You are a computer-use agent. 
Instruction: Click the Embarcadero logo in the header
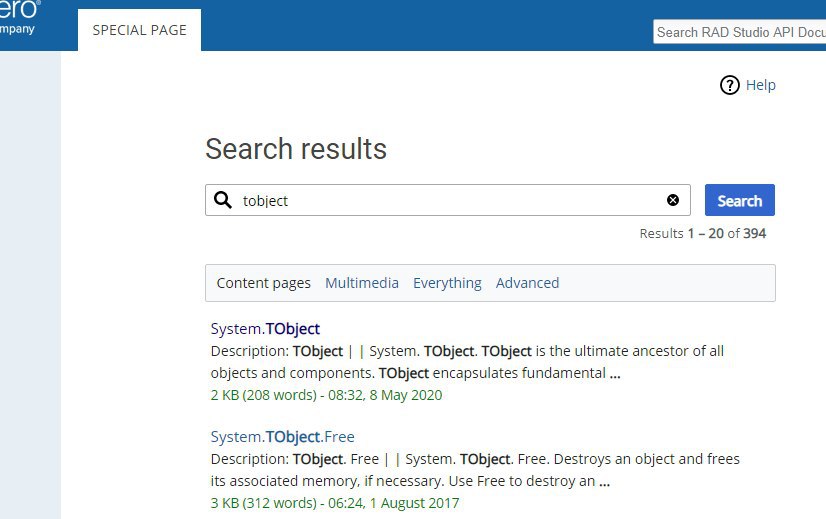(18, 18)
